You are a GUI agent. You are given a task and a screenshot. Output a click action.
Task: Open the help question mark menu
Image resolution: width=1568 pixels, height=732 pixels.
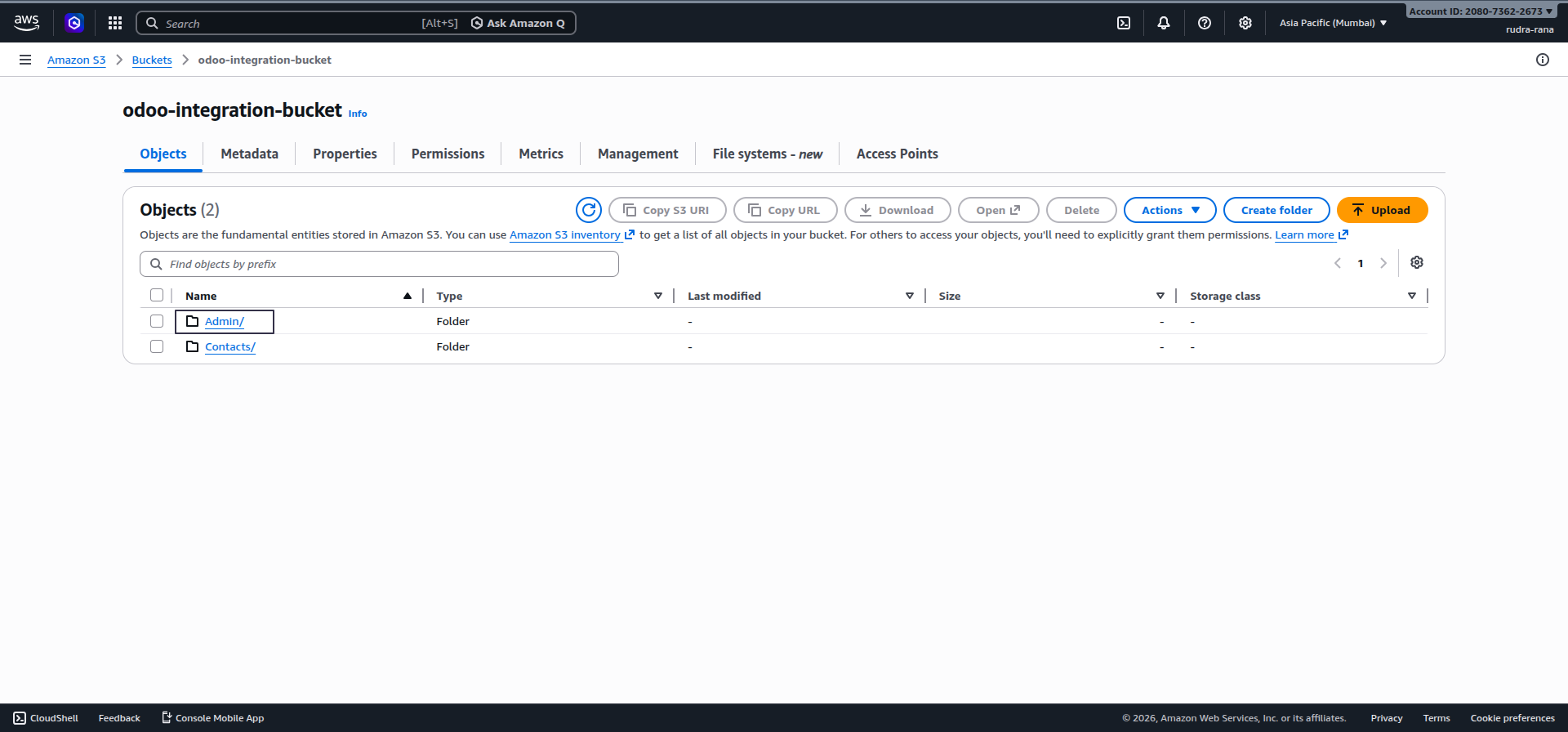1205,23
